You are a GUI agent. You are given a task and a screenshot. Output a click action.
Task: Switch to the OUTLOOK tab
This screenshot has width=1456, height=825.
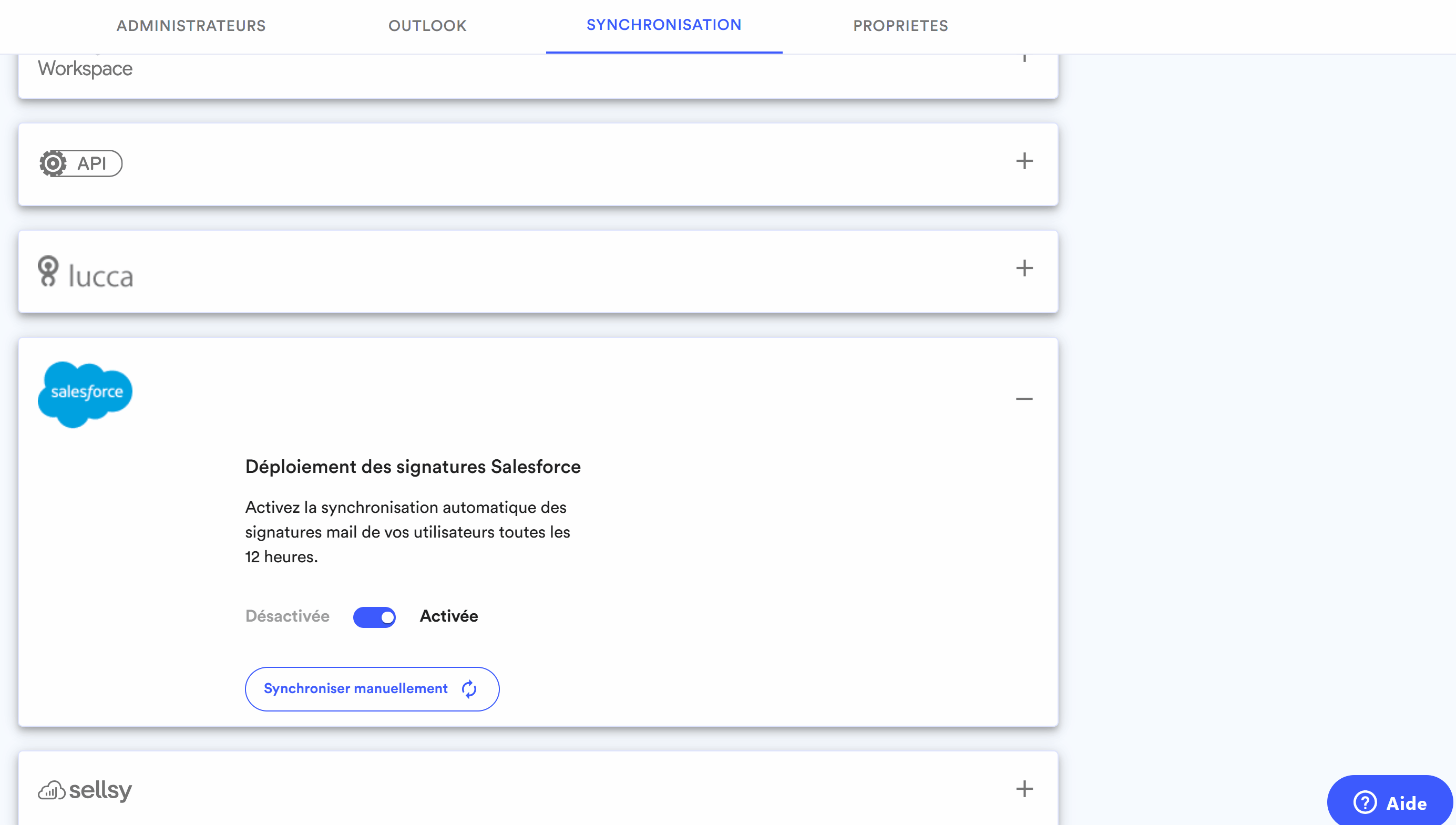pyautogui.click(x=427, y=26)
